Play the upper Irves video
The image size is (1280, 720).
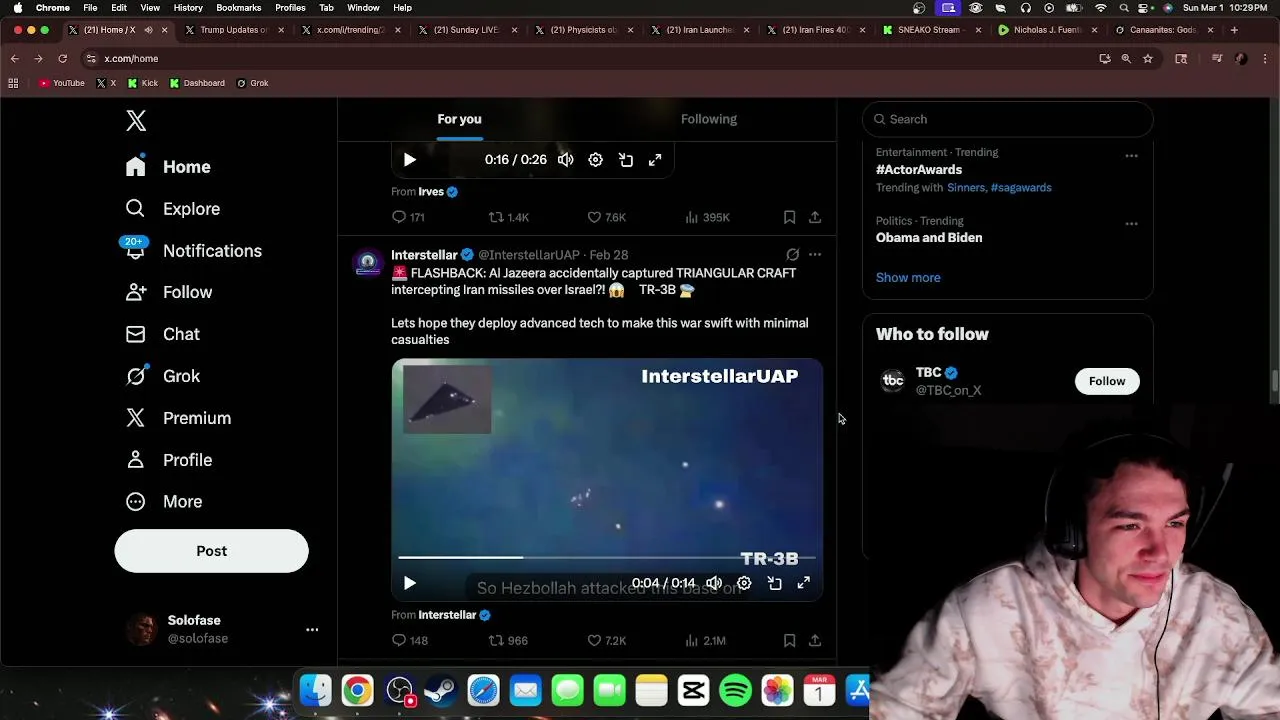[x=409, y=160]
